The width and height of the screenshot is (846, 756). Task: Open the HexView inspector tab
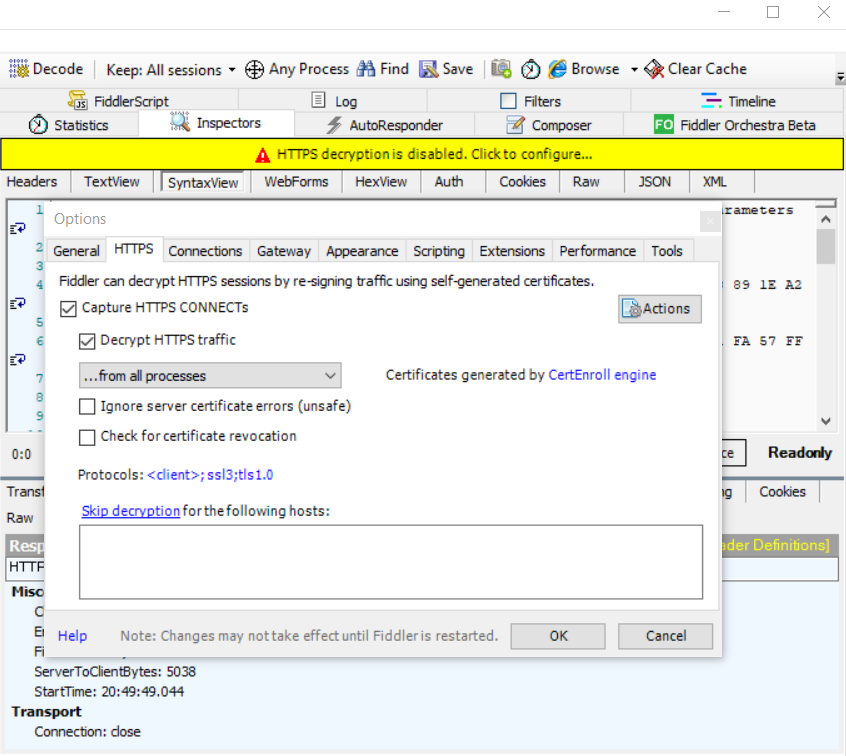tap(381, 182)
